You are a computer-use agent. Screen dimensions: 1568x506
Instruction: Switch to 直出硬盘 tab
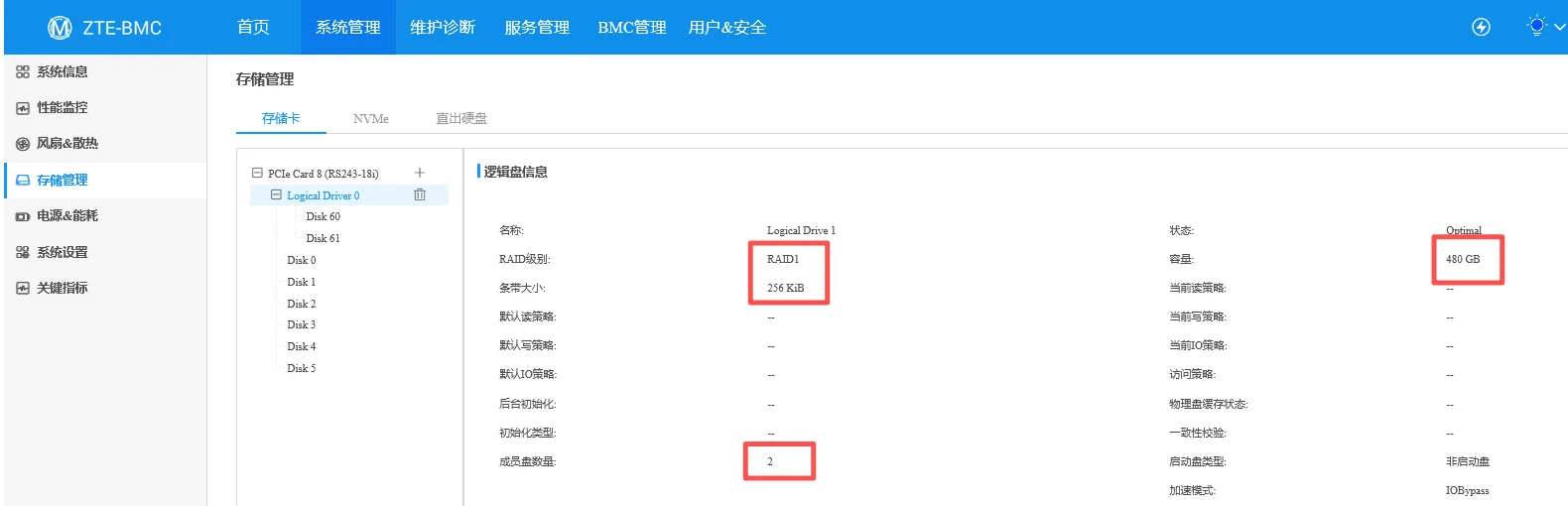tap(461, 118)
